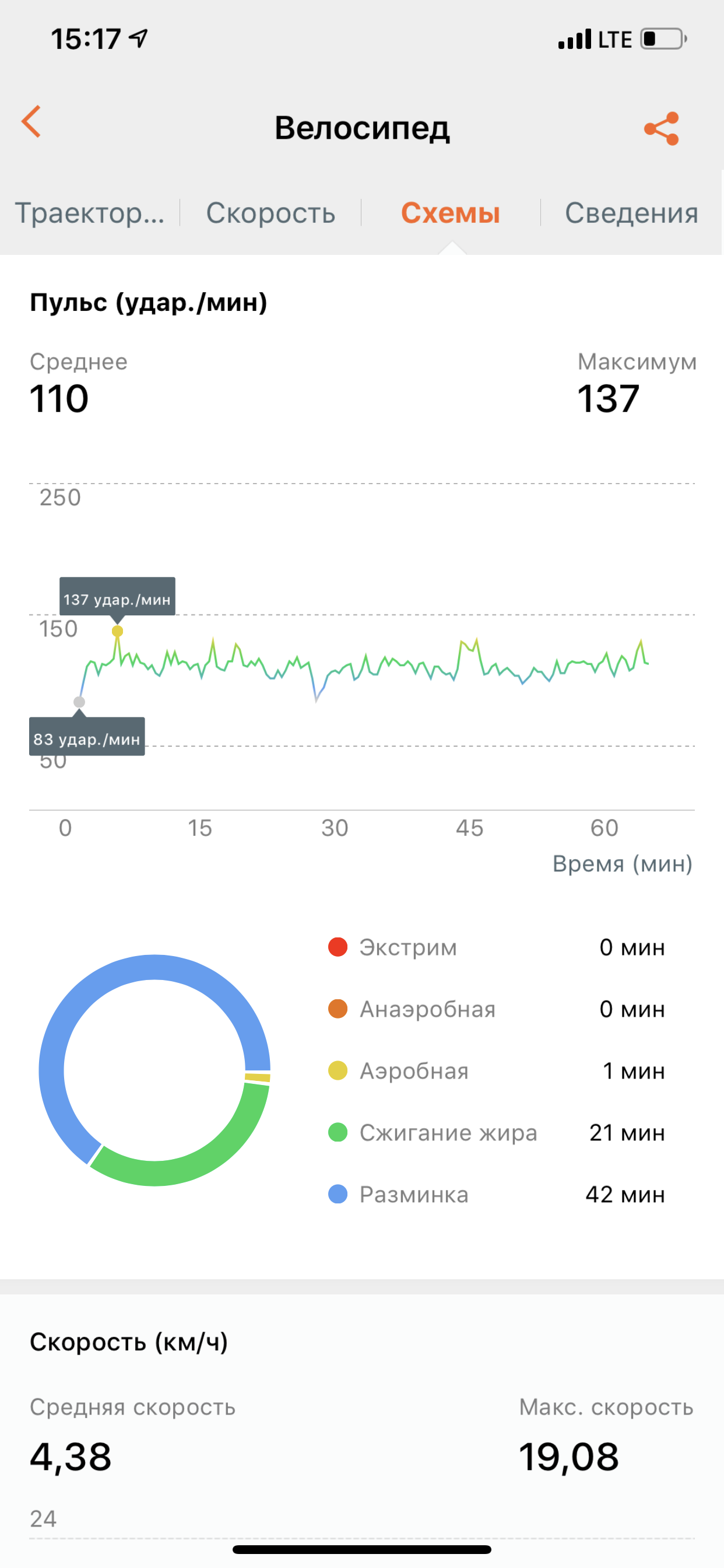Switch to the Скорость tab
The width and height of the screenshot is (724, 1568).
(x=270, y=213)
